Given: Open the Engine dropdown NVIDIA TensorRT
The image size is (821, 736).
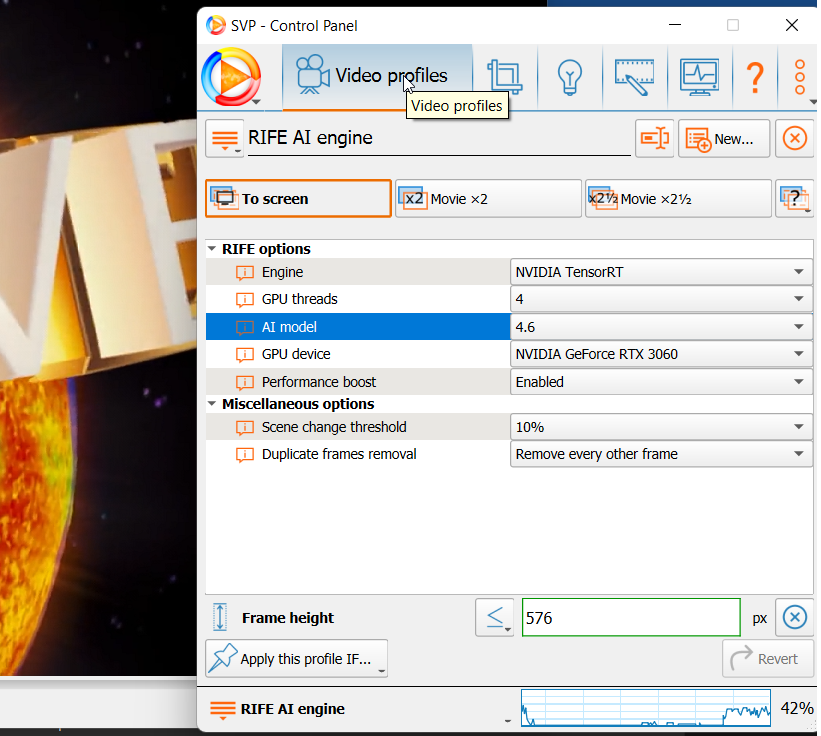Looking at the screenshot, I should click(660, 272).
